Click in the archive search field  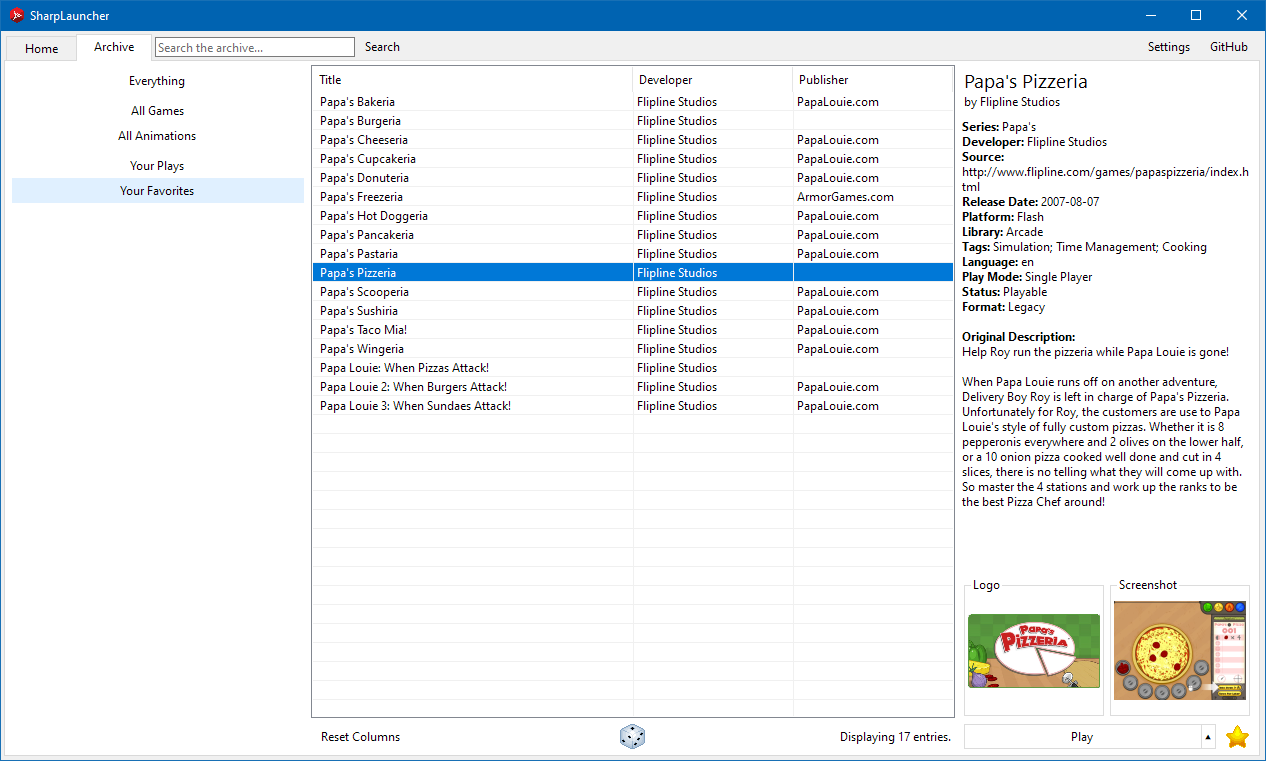(255, 47)
